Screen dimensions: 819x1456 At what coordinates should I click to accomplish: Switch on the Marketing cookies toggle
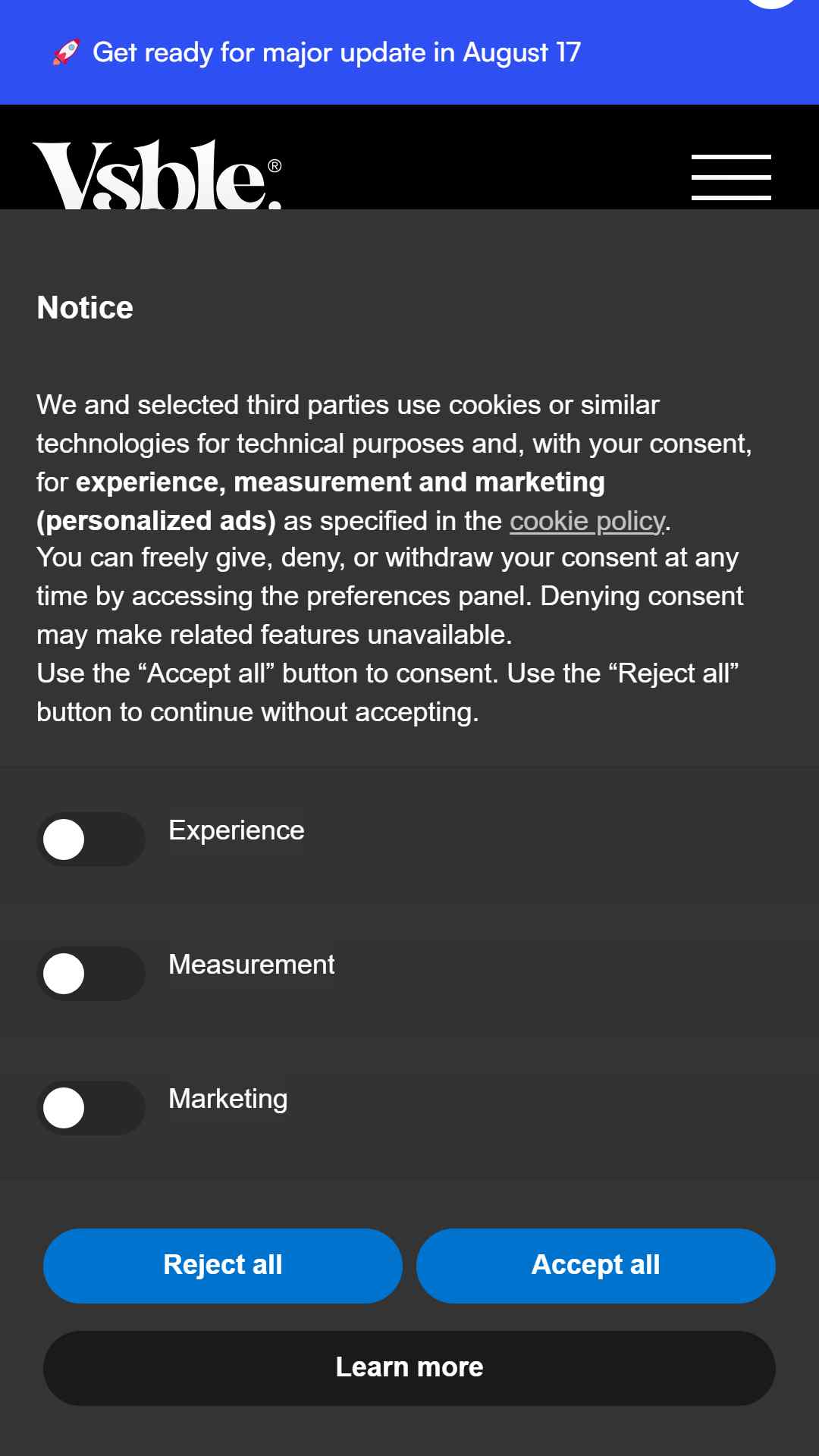pyautogui.click(x=91, y=1108)
